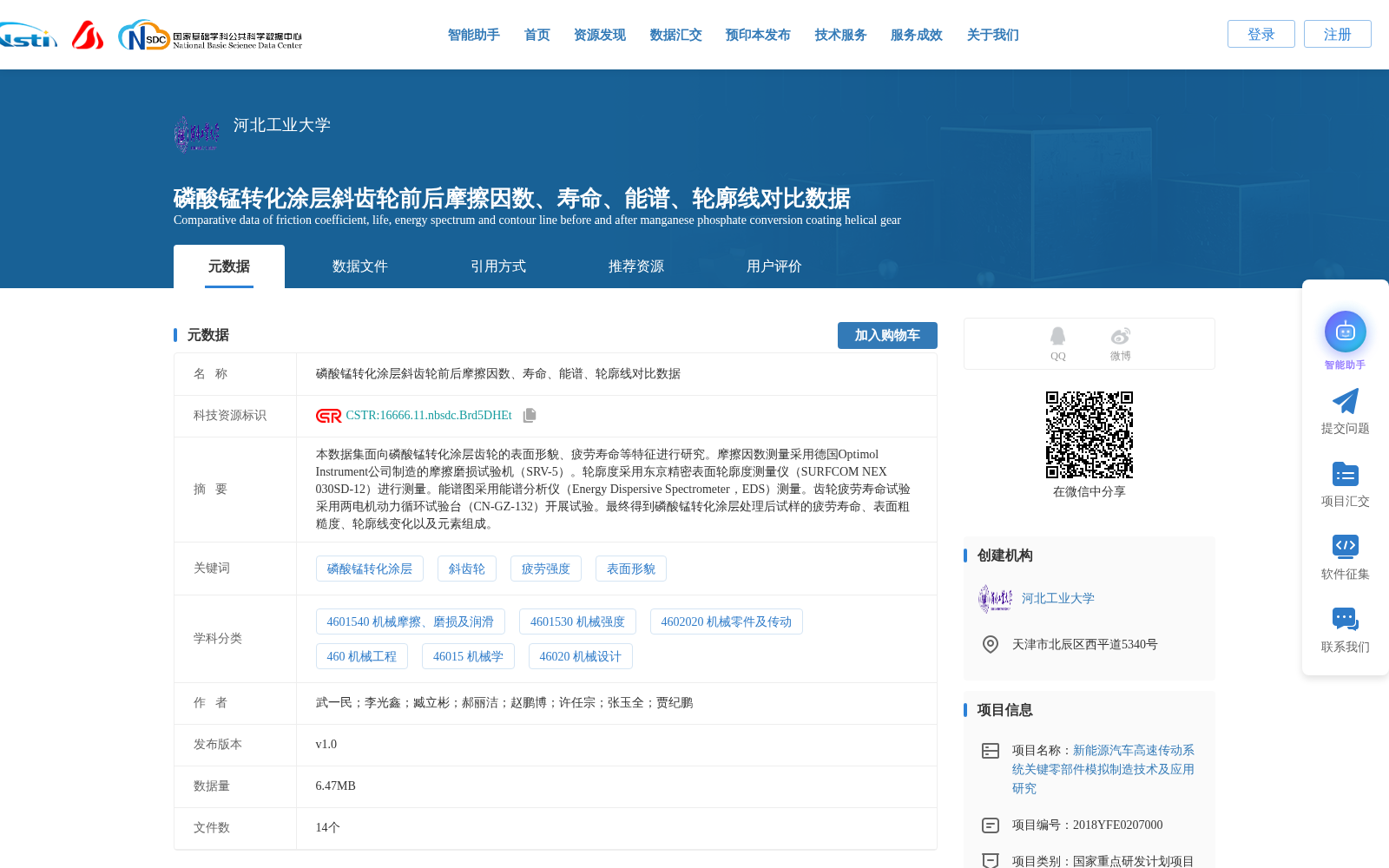
Task: Click data size value 6.47MB
Action: (336, 786)
